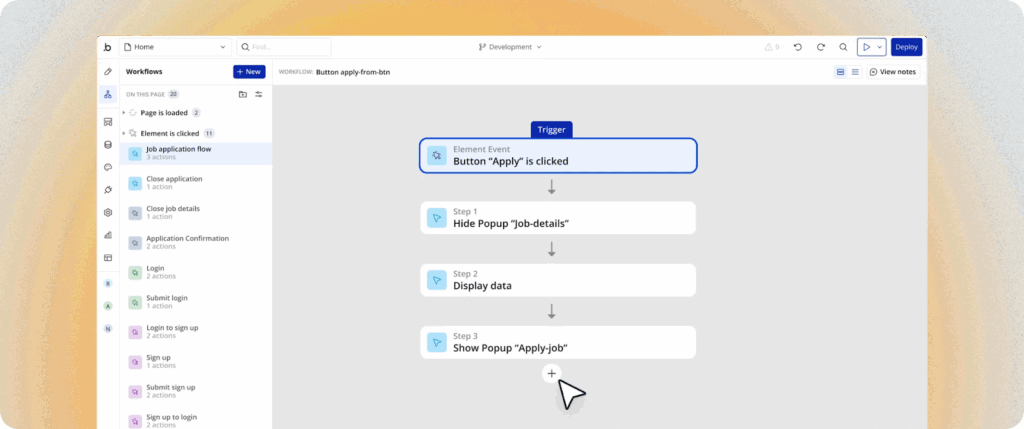
Task: Click the New workflow button
Action: click(249, 72)
